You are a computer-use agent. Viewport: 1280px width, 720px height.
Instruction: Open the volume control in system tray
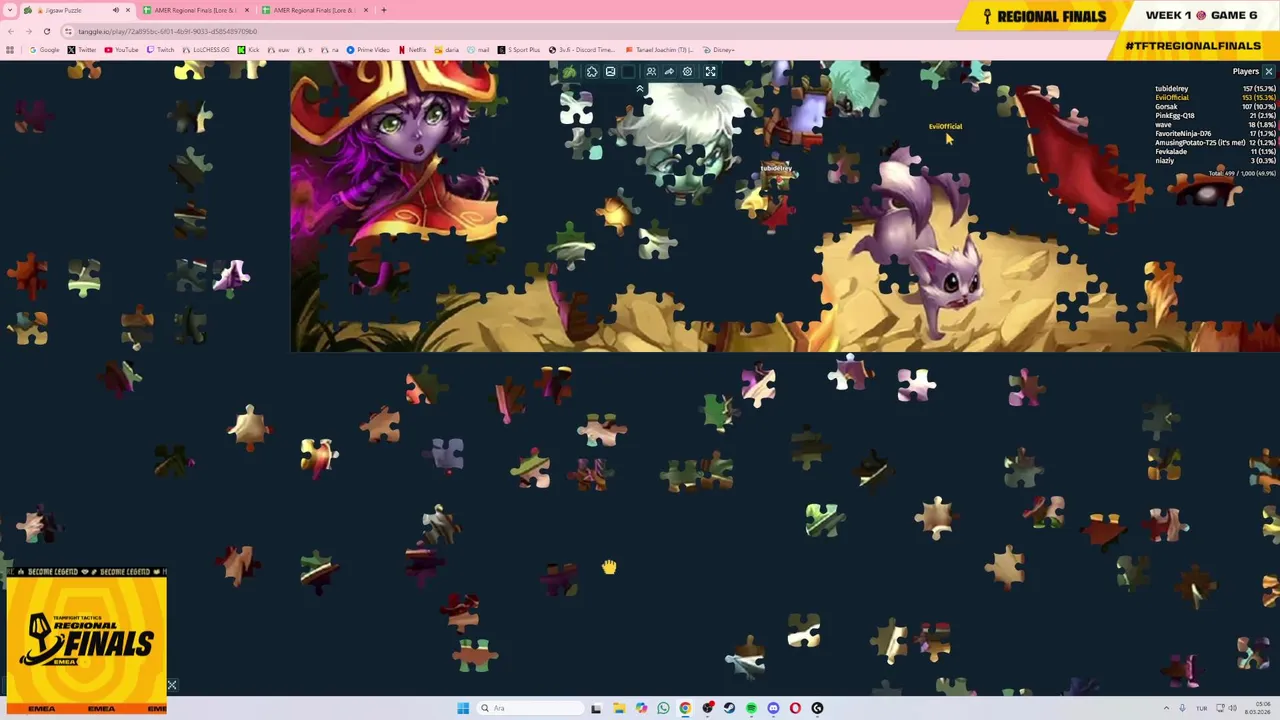coord(1232,708)
